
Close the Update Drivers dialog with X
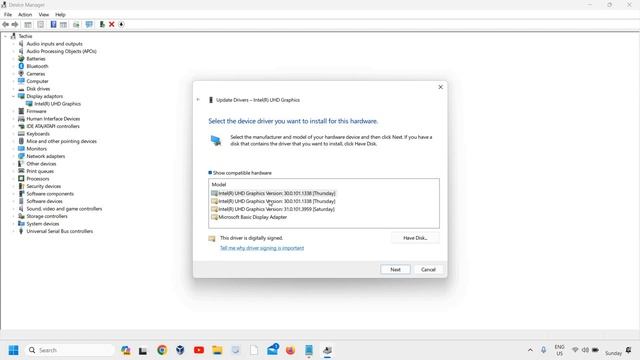point(440,87)
